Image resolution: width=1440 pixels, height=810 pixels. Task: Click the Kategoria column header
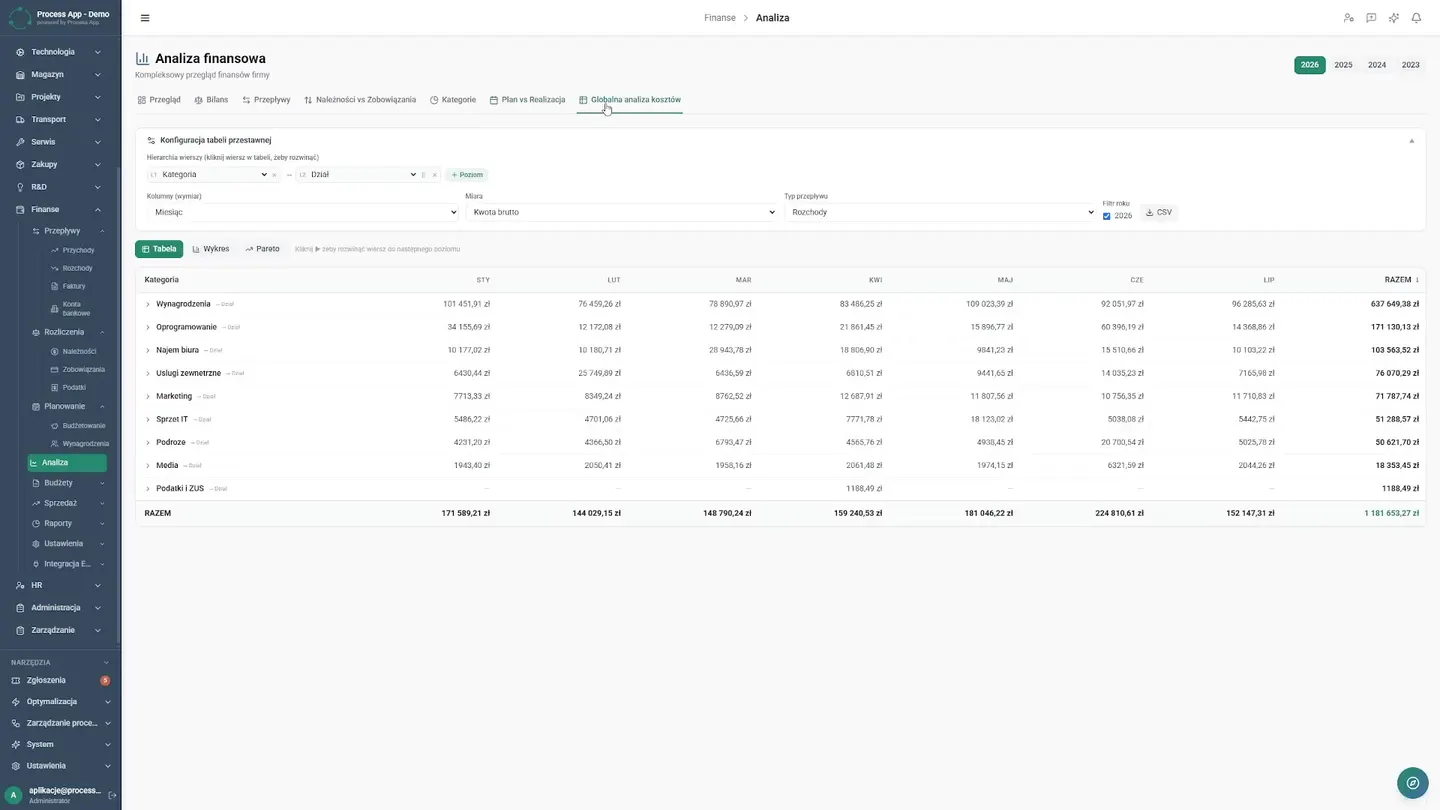click(x=162, y=280)
